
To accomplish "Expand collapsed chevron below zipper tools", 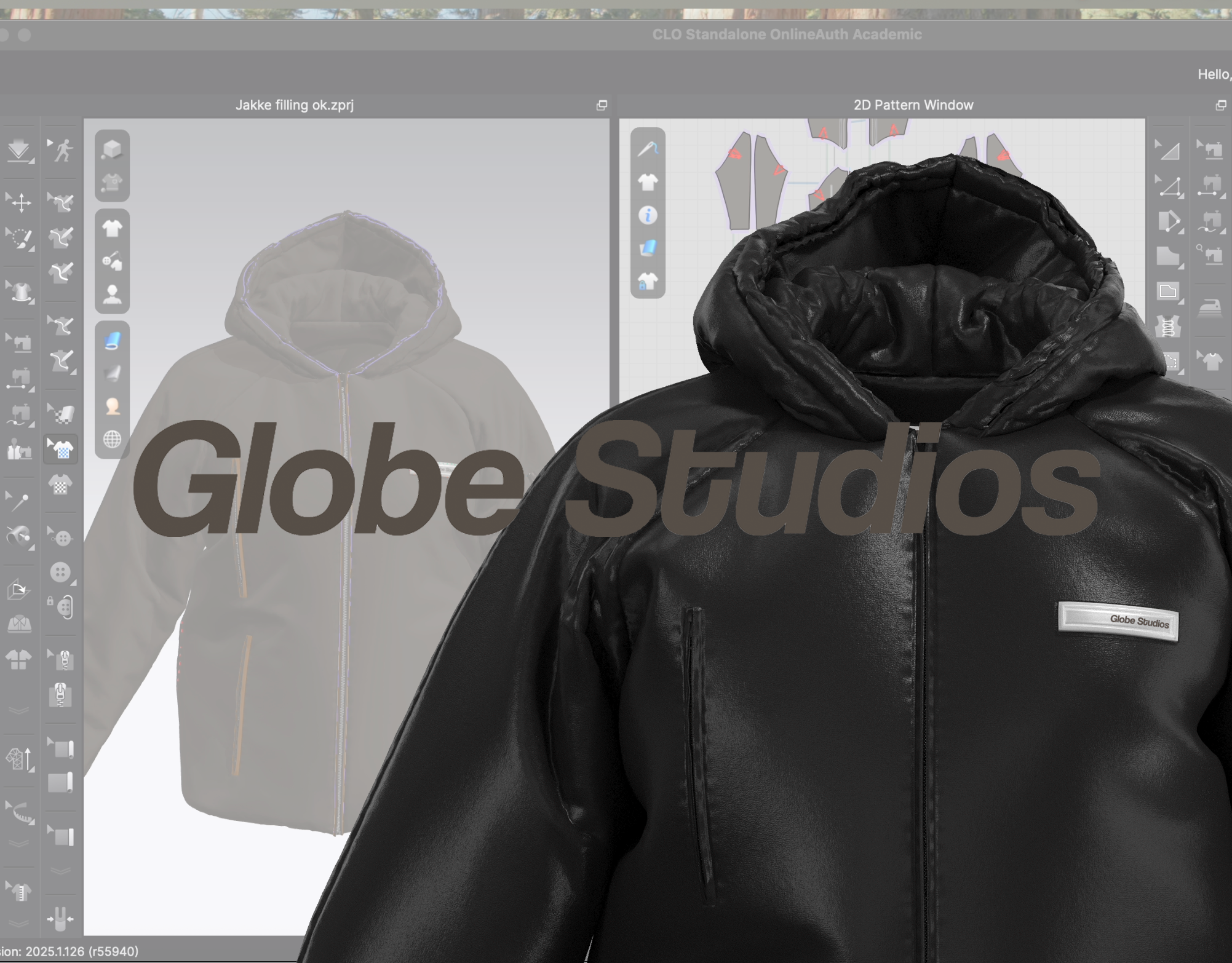I will tap(18, 711).
